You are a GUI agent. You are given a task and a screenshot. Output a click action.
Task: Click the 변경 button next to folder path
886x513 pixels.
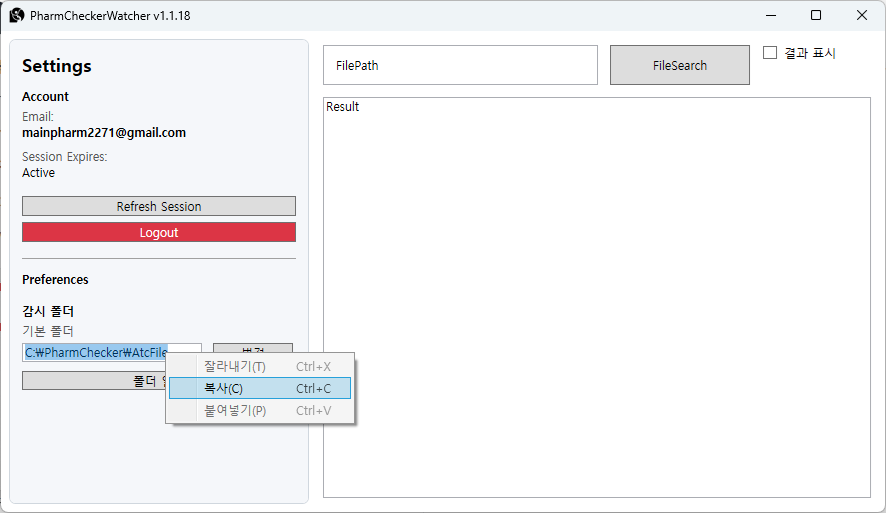point(253,347)
